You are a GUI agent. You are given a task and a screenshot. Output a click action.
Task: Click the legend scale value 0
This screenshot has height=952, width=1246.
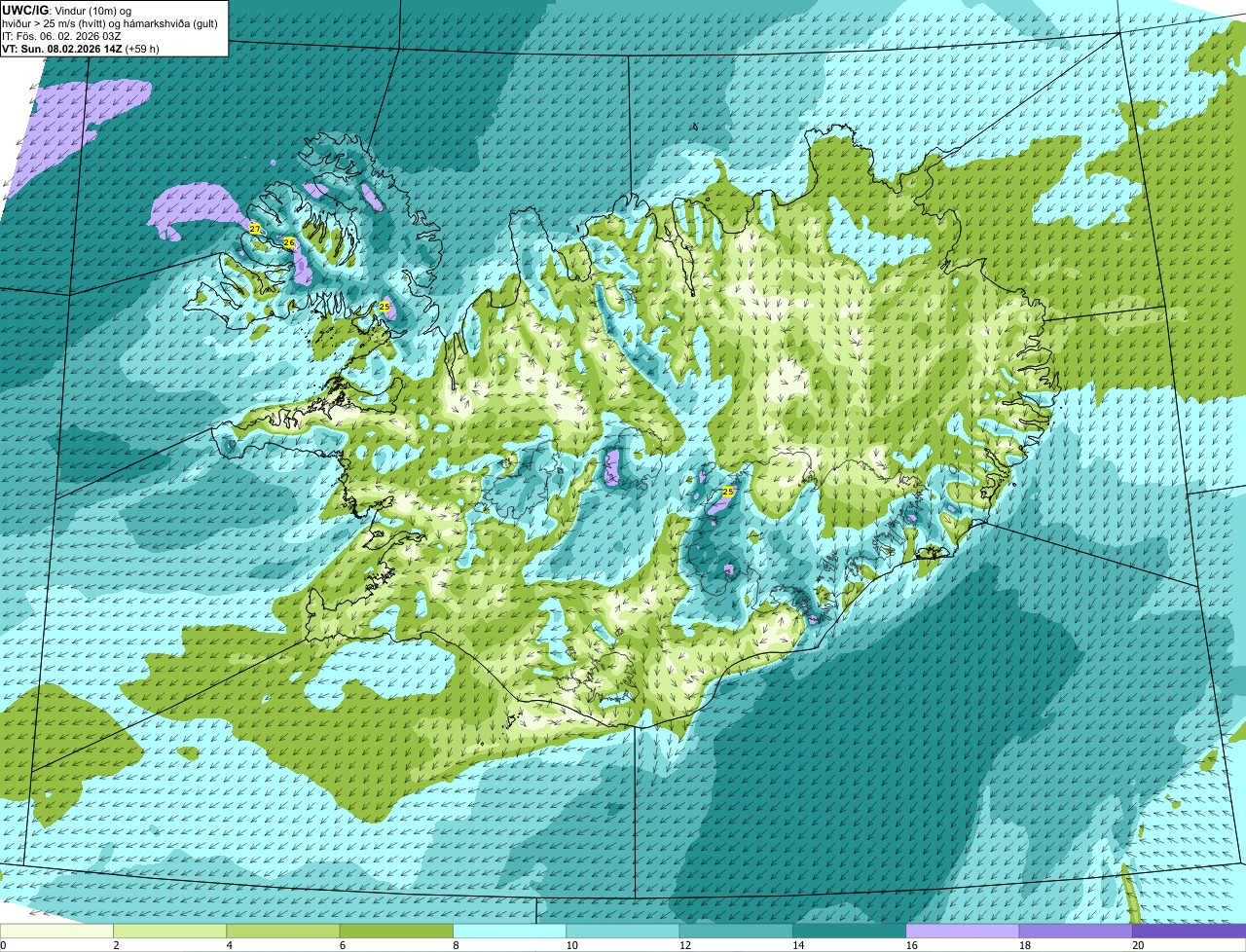tap(3, 945)
